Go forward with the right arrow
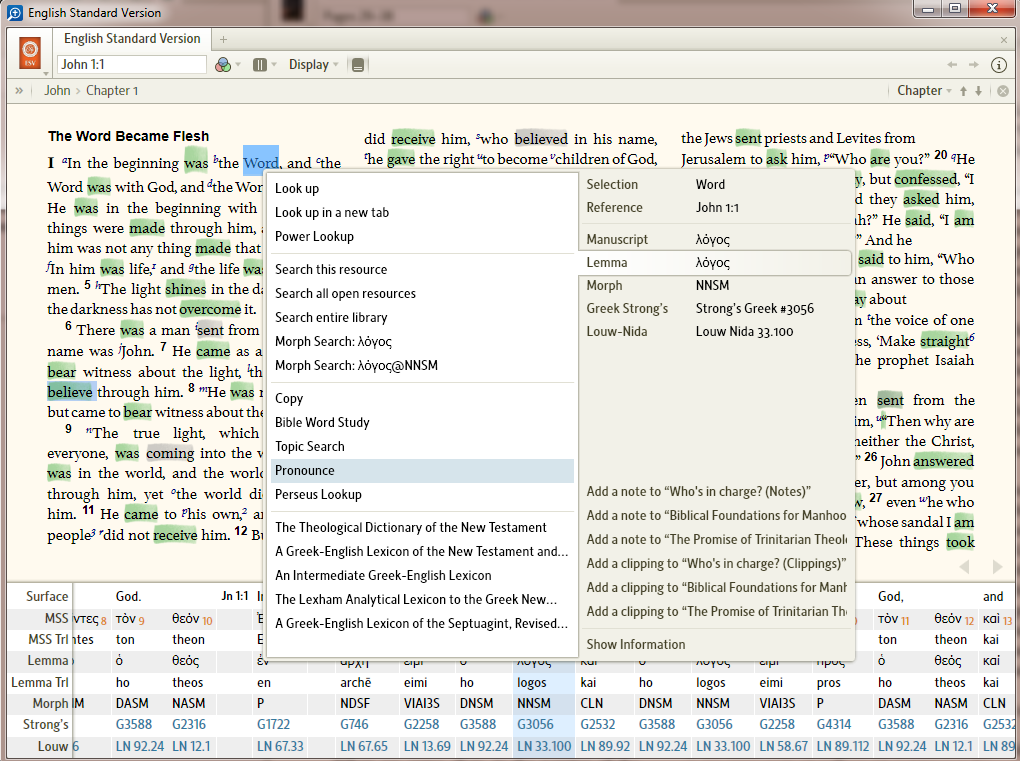Viewport: 1020px width, 761px height. [974, 64]
